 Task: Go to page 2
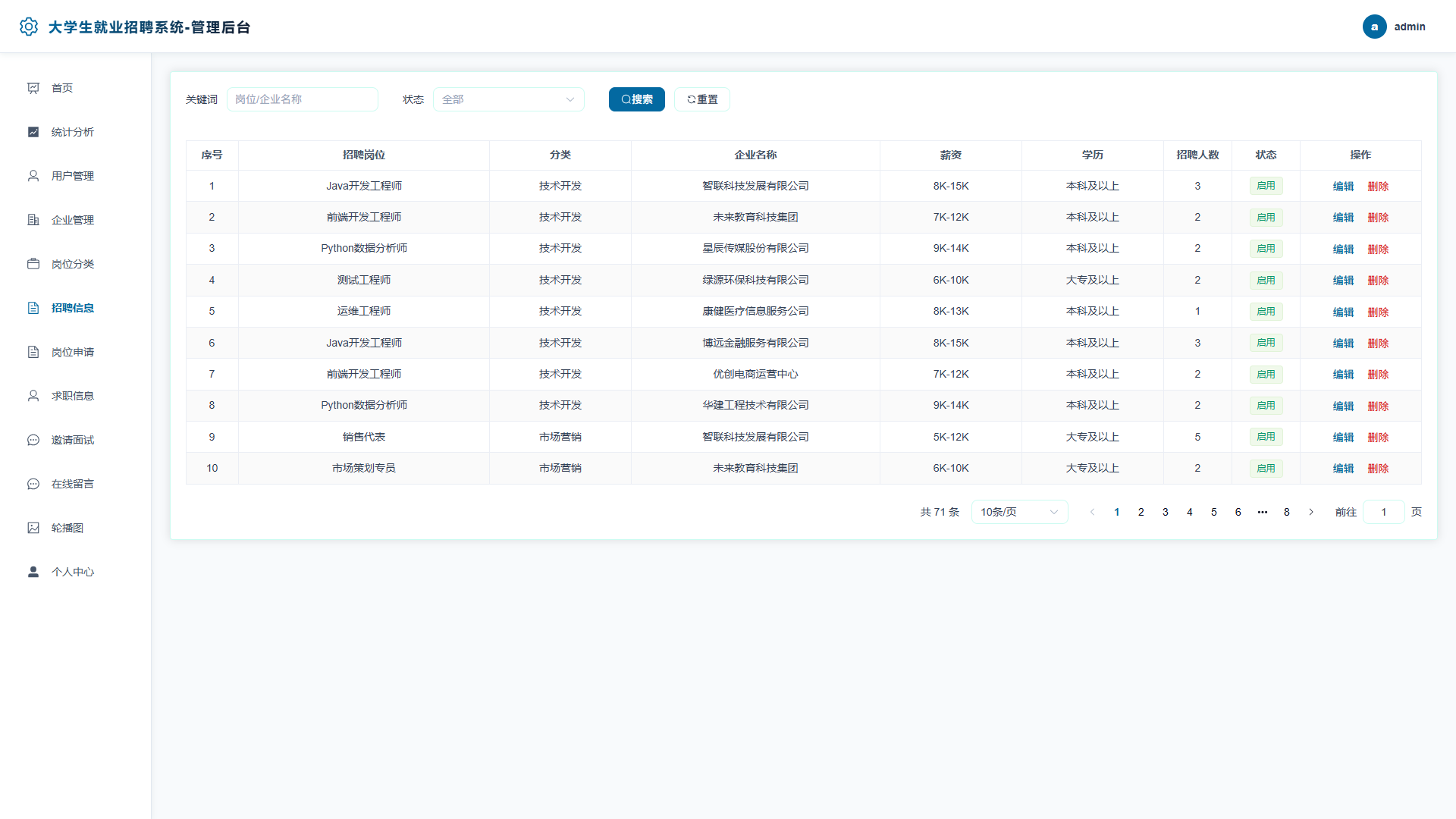click(x=1141, y=512)
